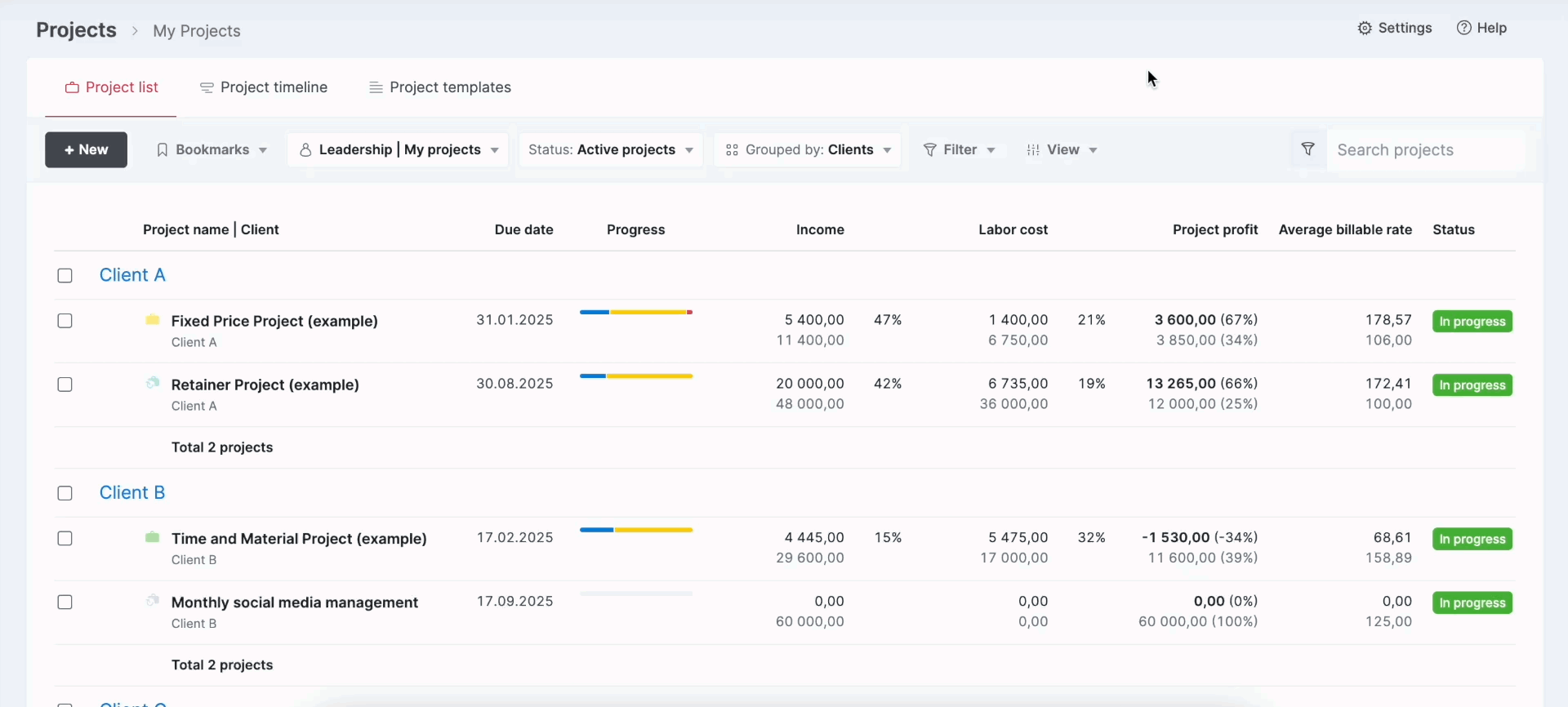
Task: Tick the Monthly social media management checkbox
Action: (65, 603)
